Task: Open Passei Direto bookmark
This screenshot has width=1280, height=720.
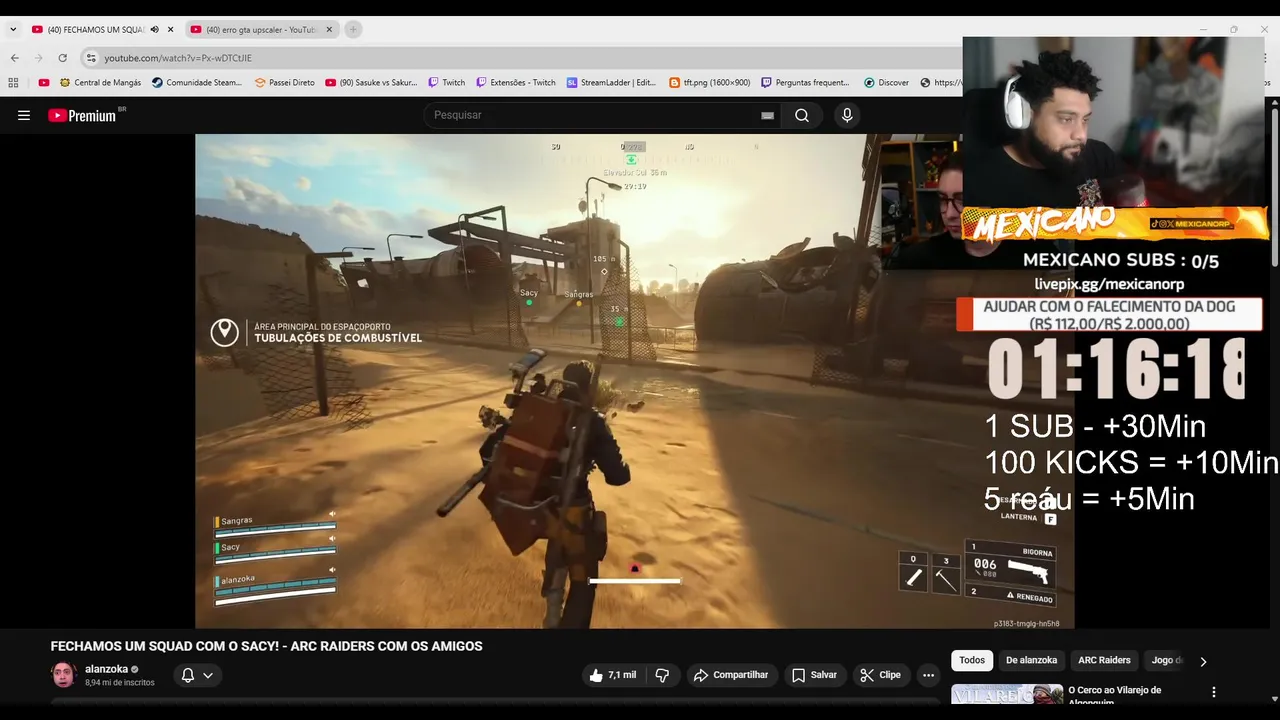Action: [x=285, y=83]
